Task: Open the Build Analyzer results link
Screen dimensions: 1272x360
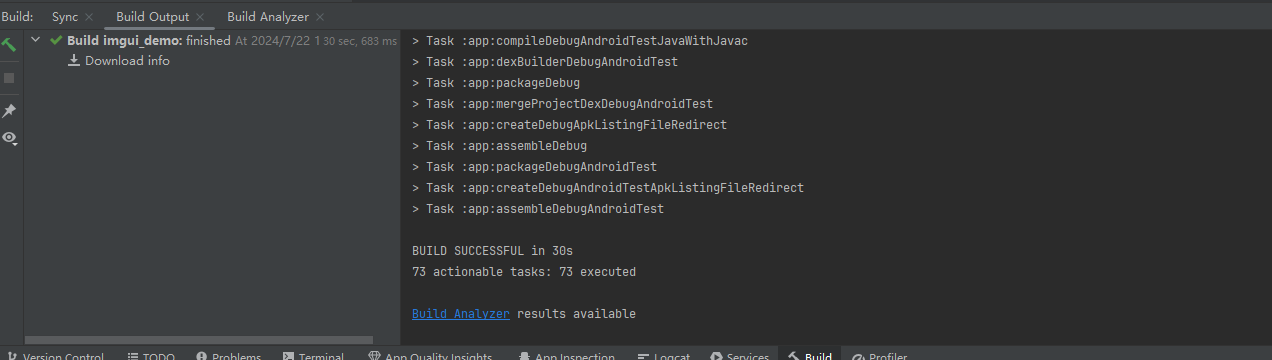Action: click(x=461, y=314)
